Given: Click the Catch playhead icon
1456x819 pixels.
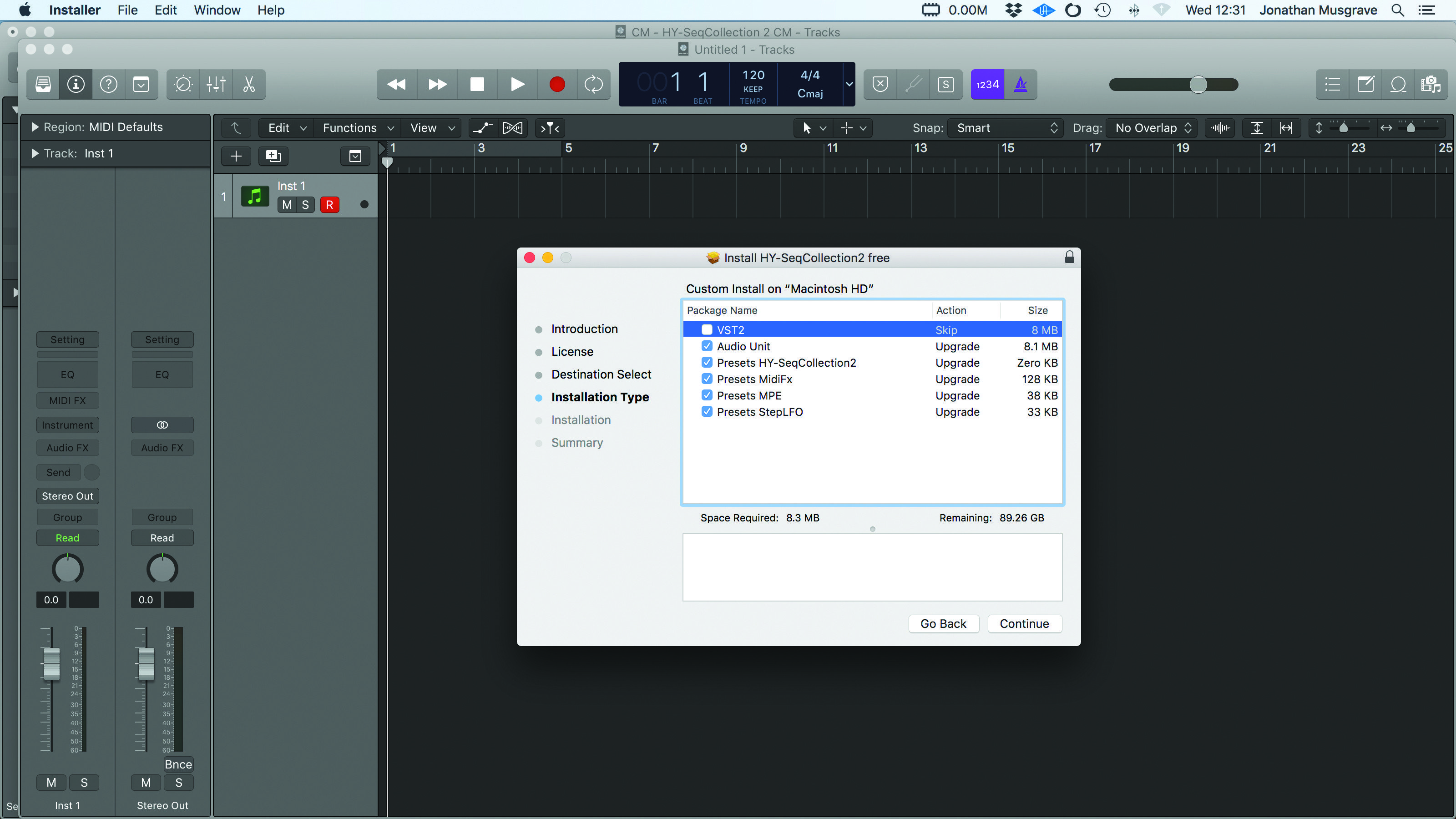Looking at the screenshot, I should coord(550,128).
